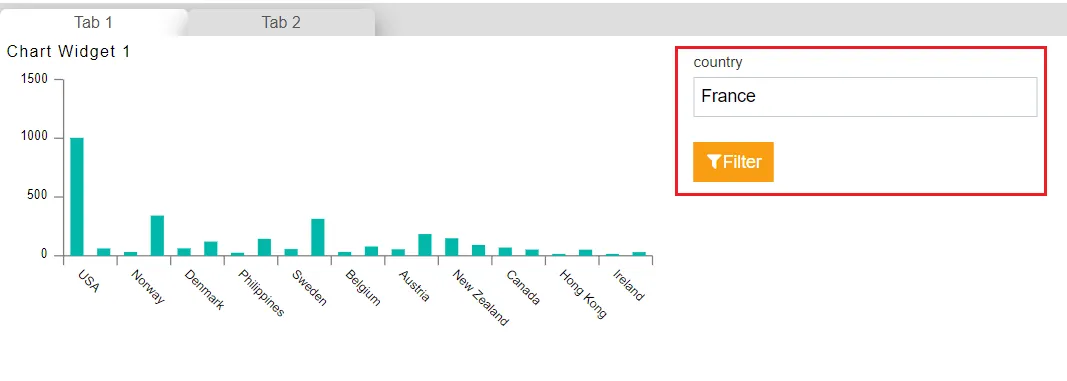Switch to Tab 2
The image size is (1067, 381).
coord(281,22)
